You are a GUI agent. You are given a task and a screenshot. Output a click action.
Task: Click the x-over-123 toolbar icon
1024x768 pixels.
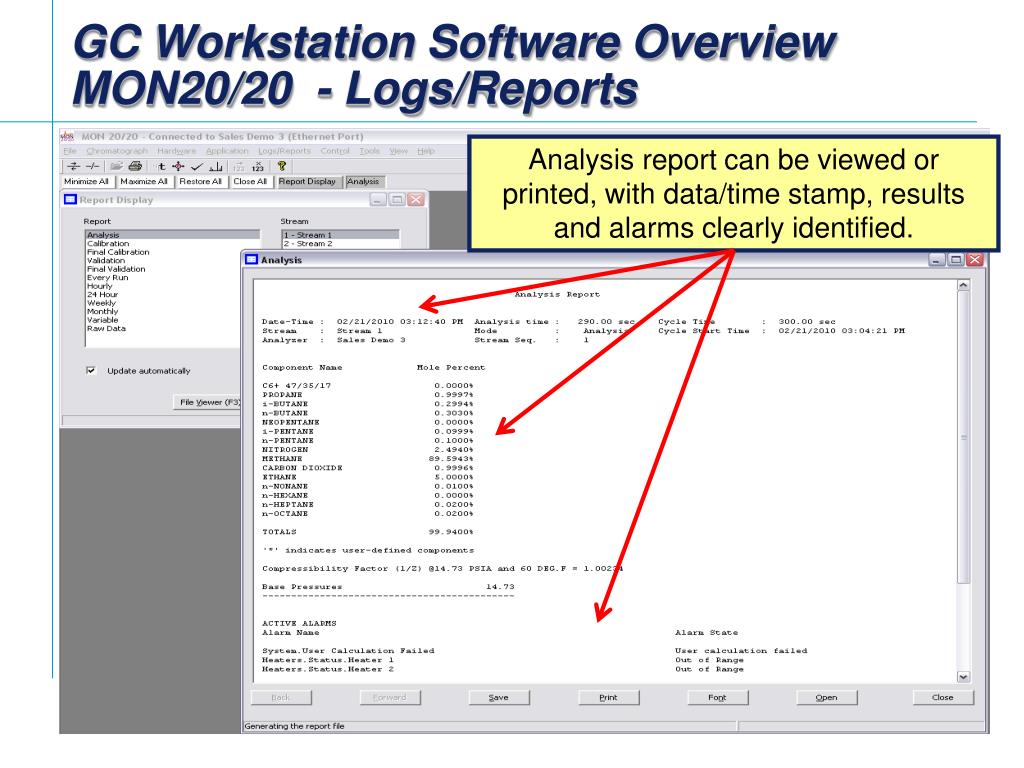(x=258, y=167)
